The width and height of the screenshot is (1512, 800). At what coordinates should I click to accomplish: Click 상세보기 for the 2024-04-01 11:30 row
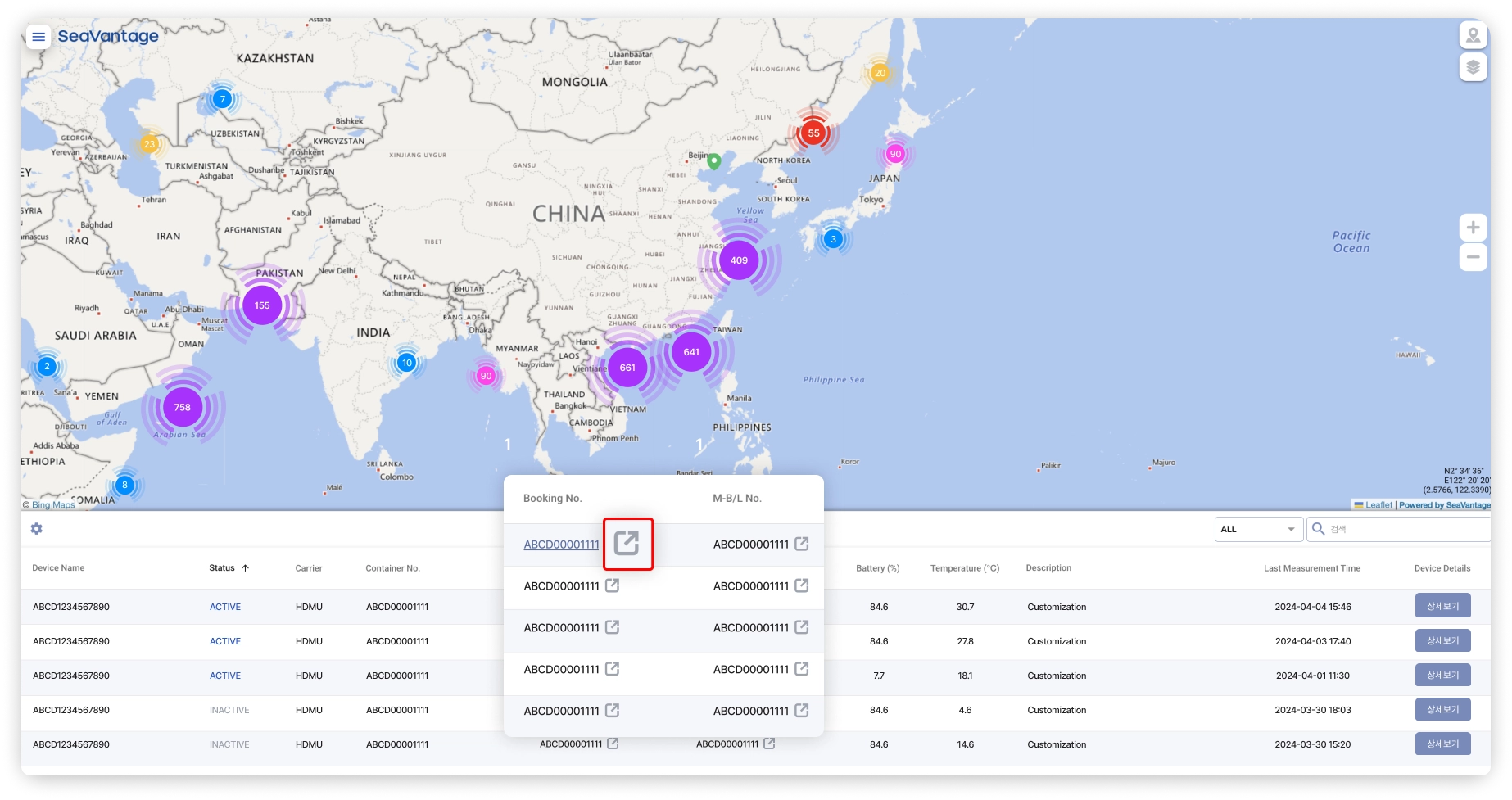tap(1442, 675)
